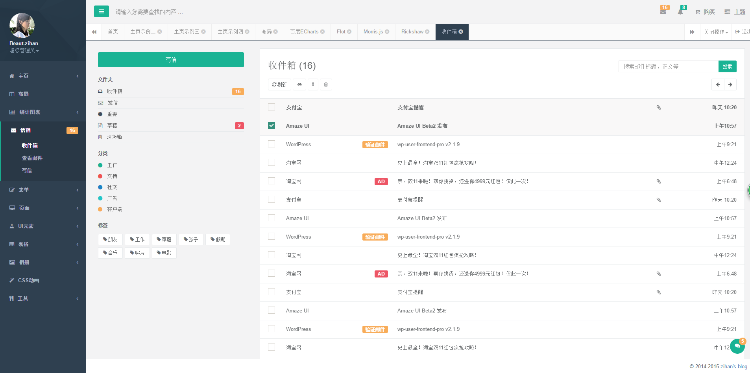Close the active dark 收件箱 tab via its x icon
Screen dimensions: 750x373
click(x=460, y=32)
